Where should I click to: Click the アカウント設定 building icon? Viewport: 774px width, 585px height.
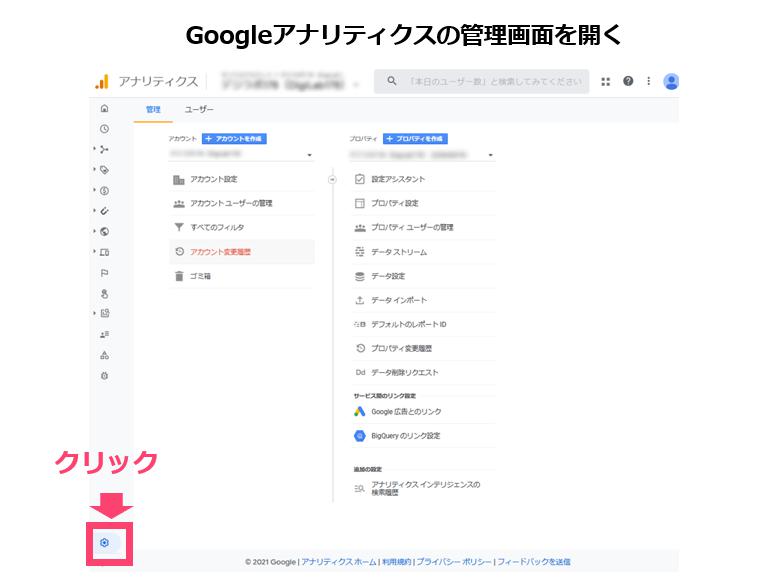tap(179, 179)
